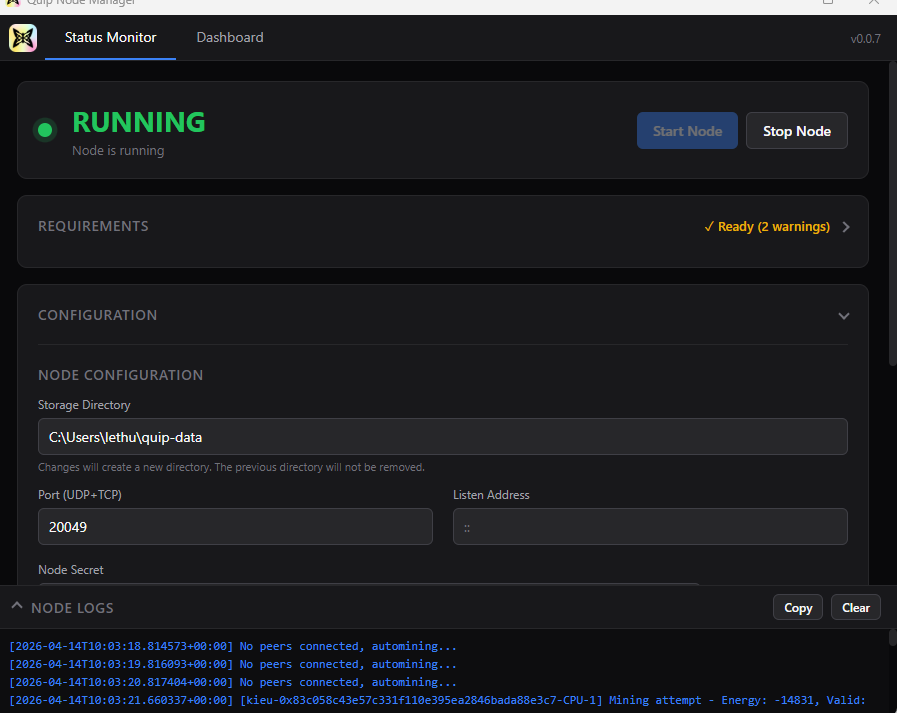Click the REQUIREMENTS section heading
The height and width of the screenshot is (713, 897).
click(x=93, y=226)
